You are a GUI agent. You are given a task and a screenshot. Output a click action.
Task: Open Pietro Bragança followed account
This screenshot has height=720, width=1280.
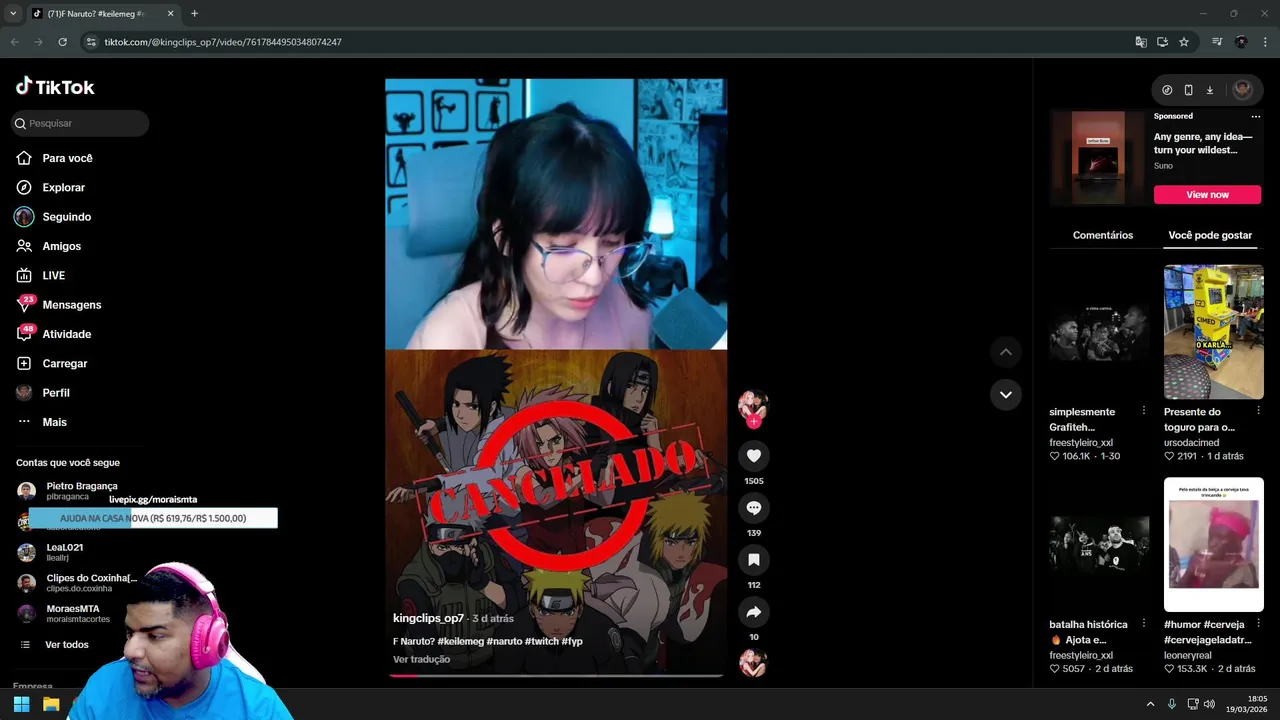tap(80, 490)
